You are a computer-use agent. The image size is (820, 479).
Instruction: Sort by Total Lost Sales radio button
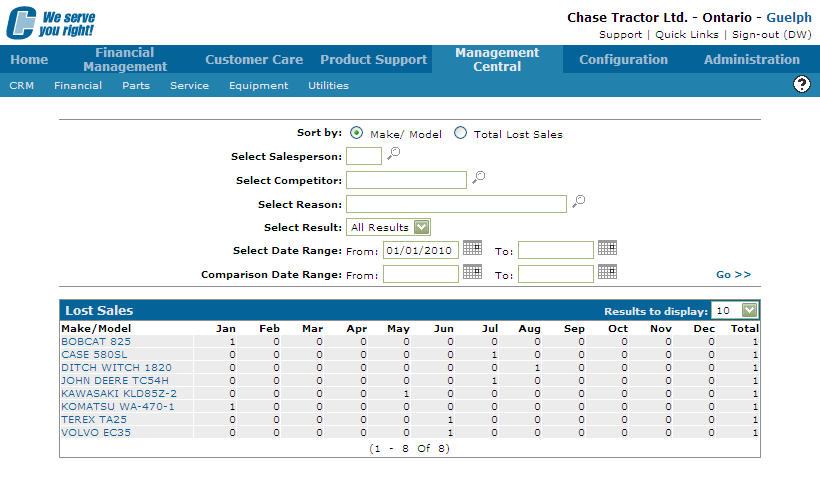(x=460, y=133)
